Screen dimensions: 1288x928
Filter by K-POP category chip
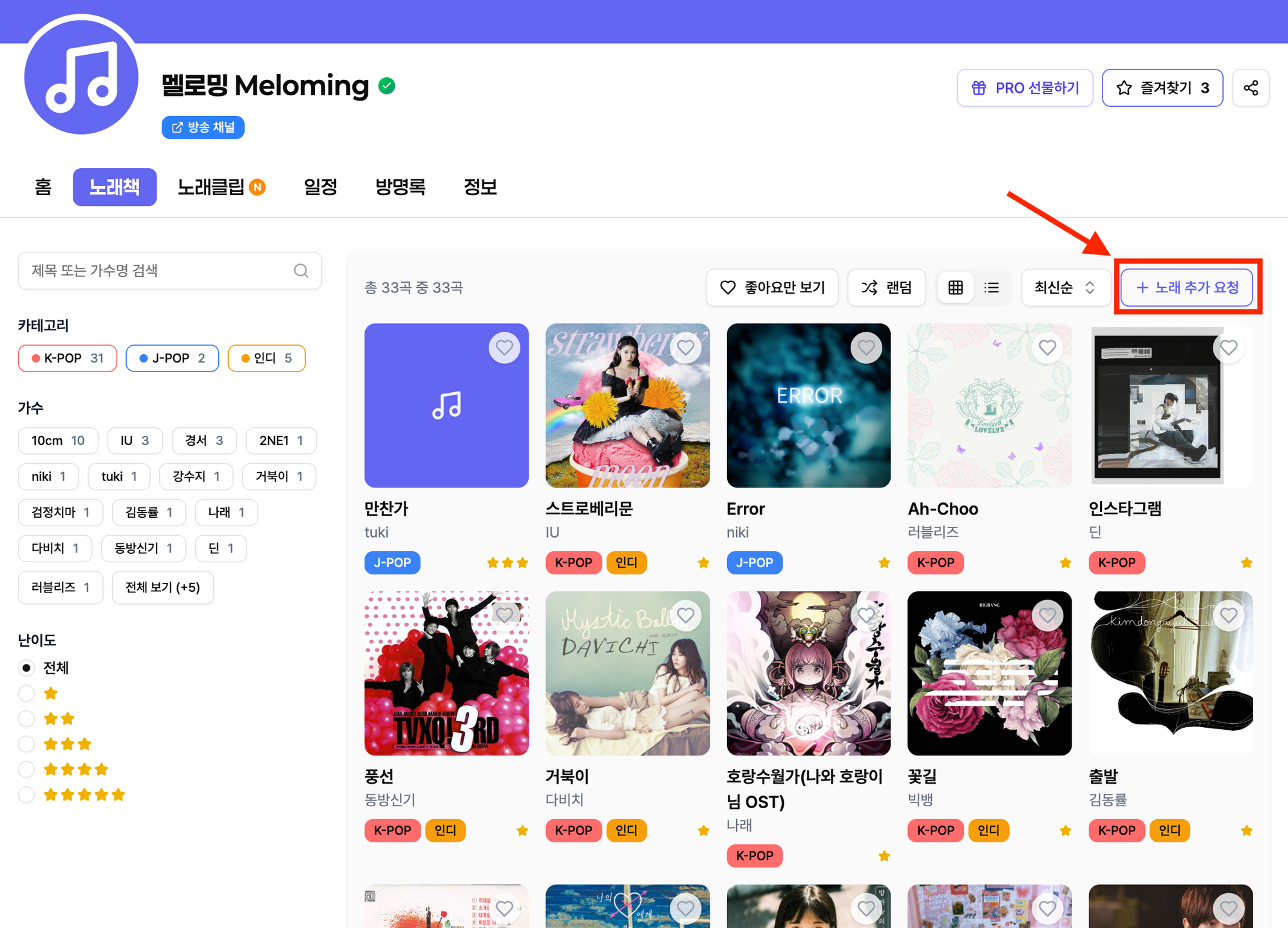68,358
